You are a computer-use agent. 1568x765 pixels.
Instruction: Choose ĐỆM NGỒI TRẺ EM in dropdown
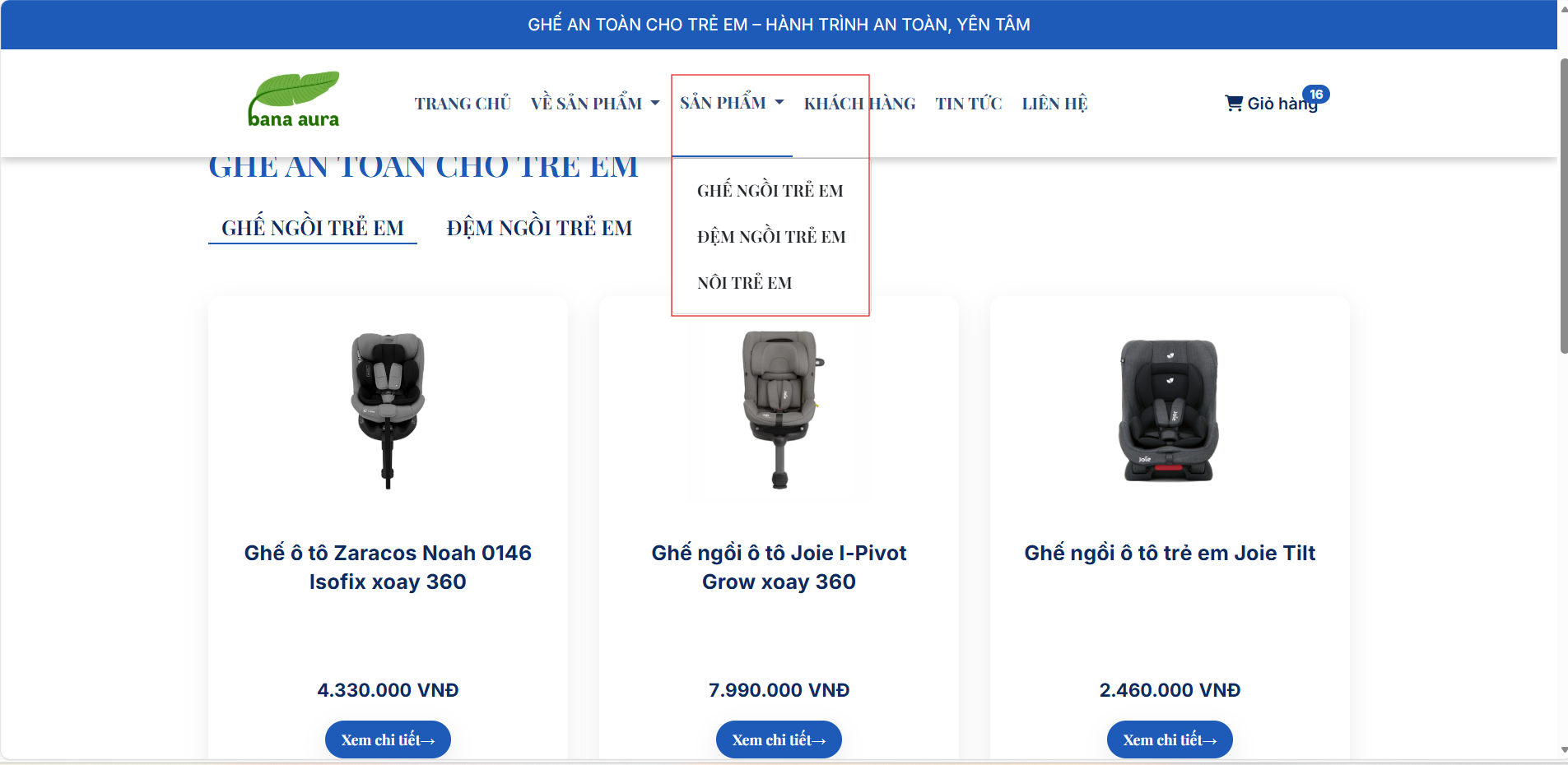click(x=771, y=237)
